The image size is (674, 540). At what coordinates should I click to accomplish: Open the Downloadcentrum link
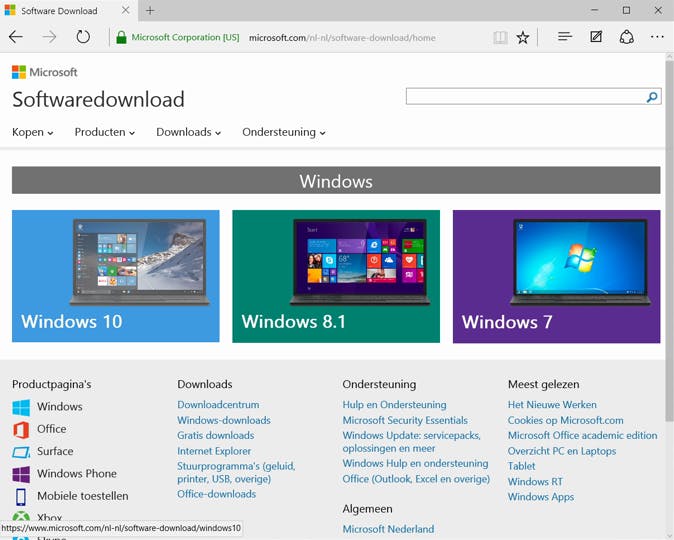(x=218, y=405)
